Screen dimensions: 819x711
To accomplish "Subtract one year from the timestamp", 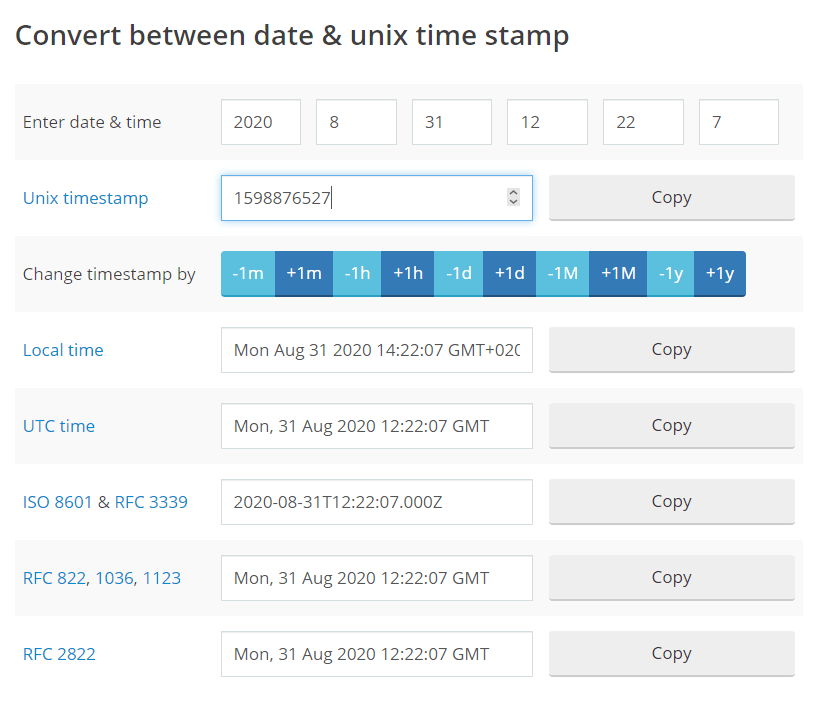I will [669, 273].
